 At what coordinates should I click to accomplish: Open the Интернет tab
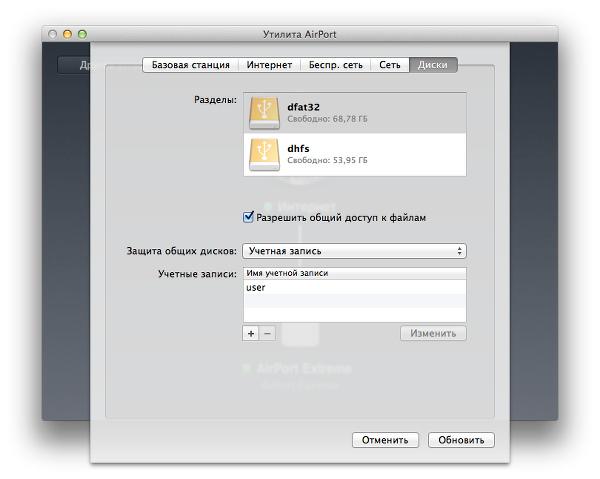tap(269, 65)
